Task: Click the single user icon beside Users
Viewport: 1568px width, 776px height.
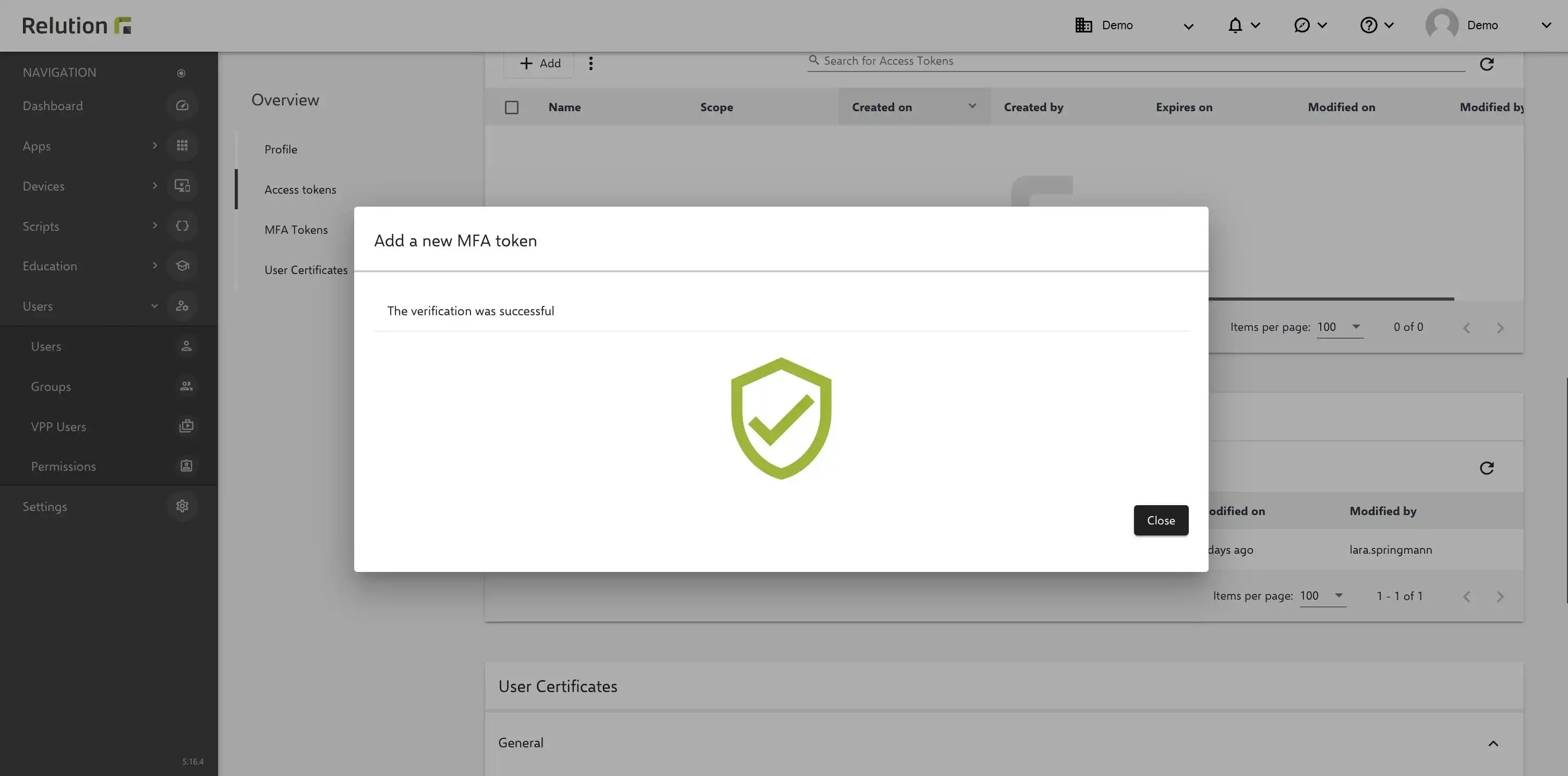Action: click(x=186, y=346)
